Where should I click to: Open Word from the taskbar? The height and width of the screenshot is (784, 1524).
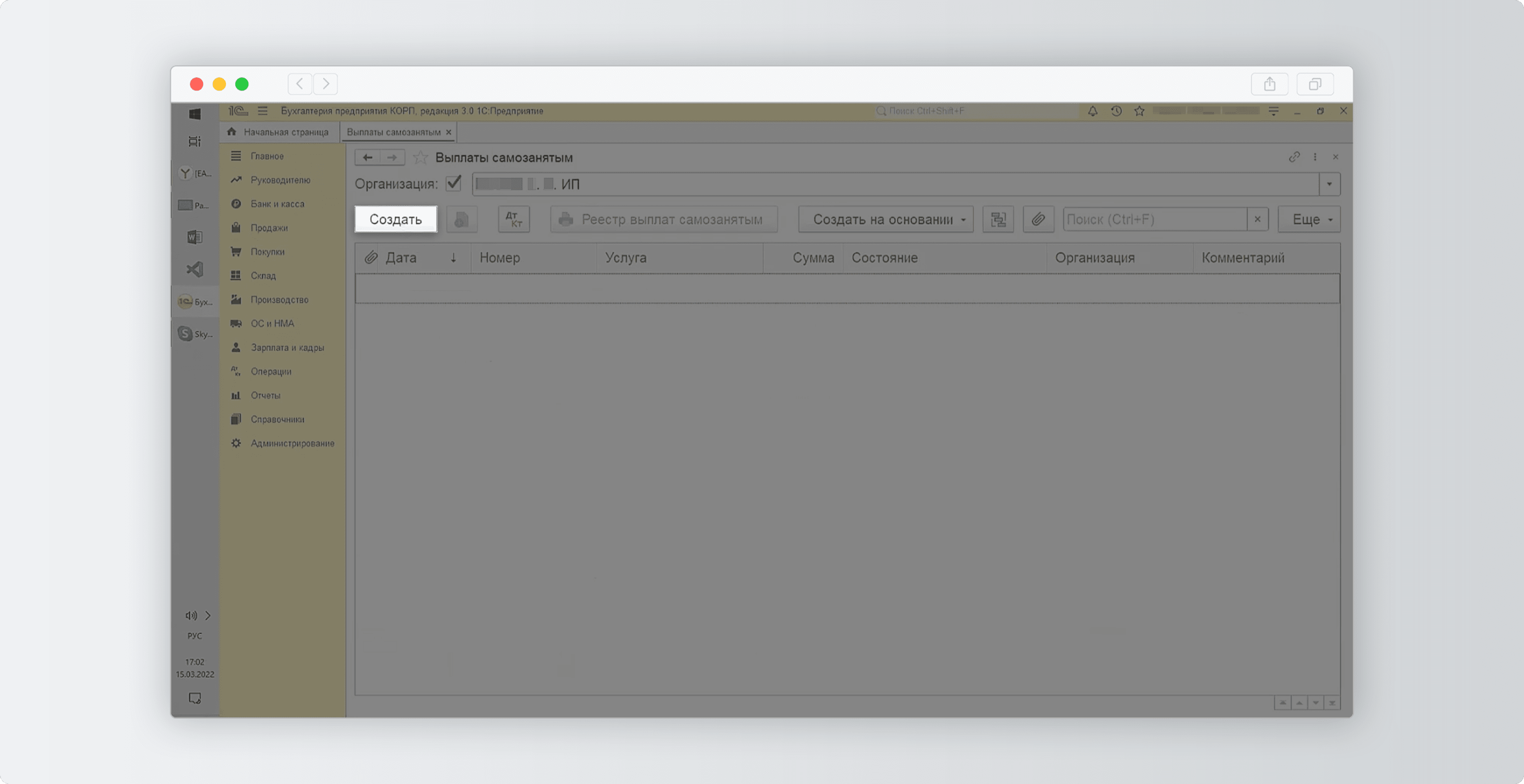[x=195, y=237]
